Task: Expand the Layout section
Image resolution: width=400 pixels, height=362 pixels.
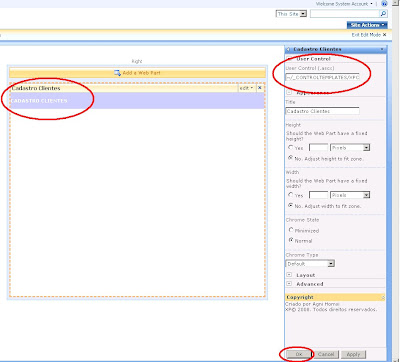Action: [x=289, y=275]
